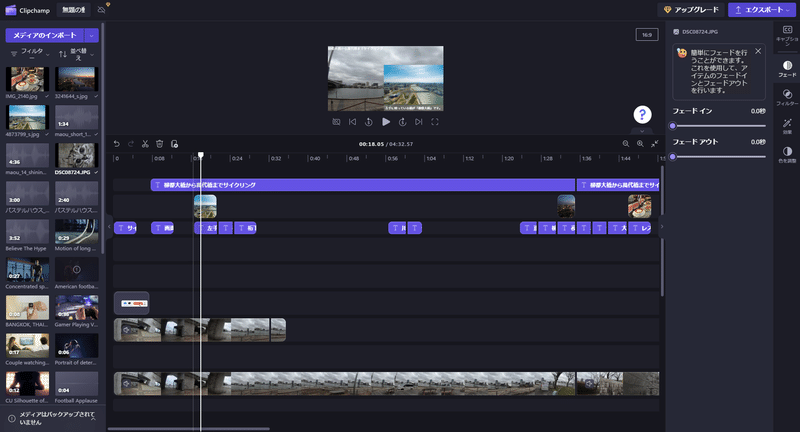Select the long purple title clip
Image resolution: width=800 pixels, height=432 pixels.
coord(363,185)
